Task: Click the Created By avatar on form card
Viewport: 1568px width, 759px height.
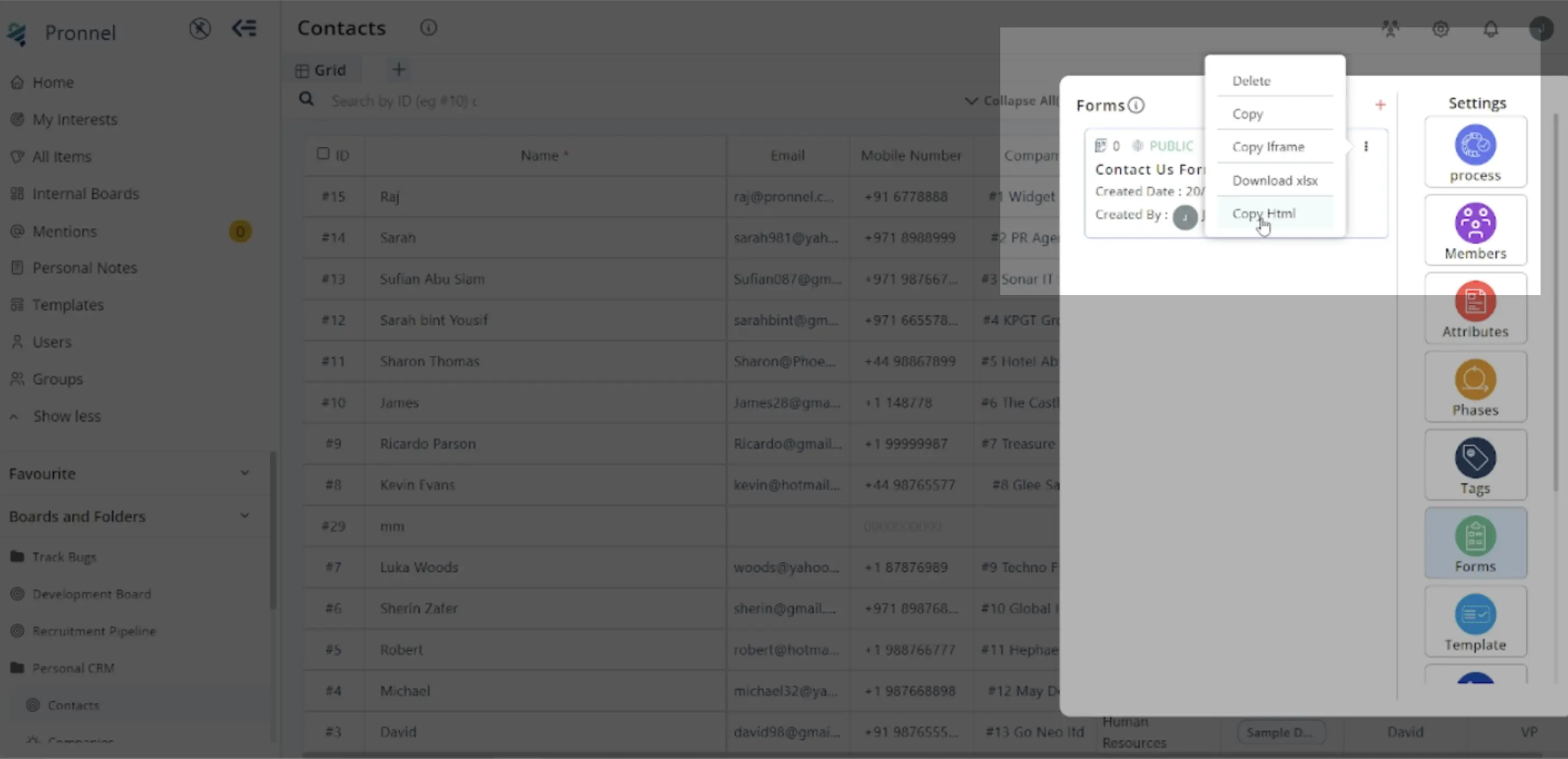Action: [1185, 217]
